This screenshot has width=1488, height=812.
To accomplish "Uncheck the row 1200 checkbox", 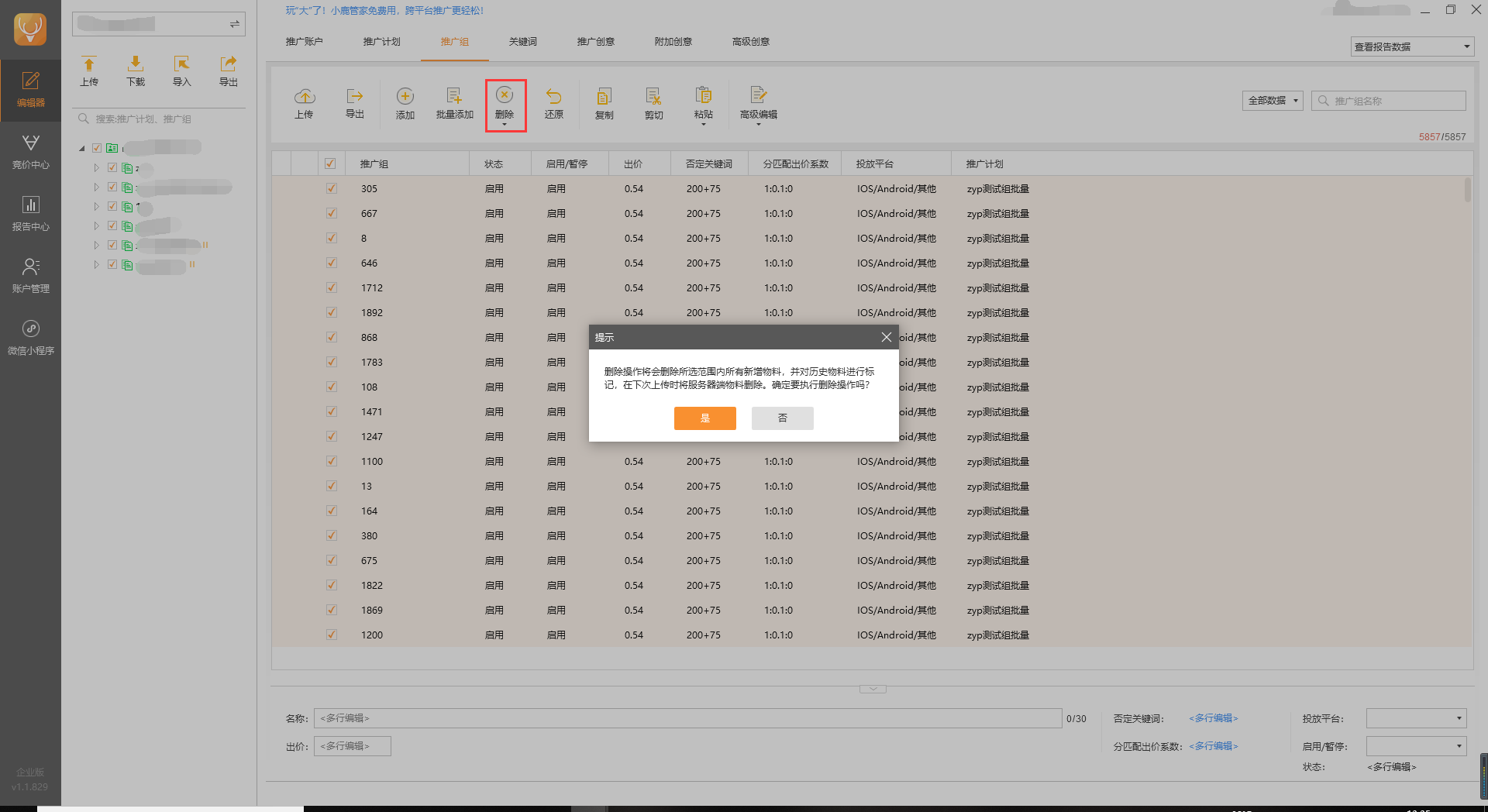I will tap(332, 635).
